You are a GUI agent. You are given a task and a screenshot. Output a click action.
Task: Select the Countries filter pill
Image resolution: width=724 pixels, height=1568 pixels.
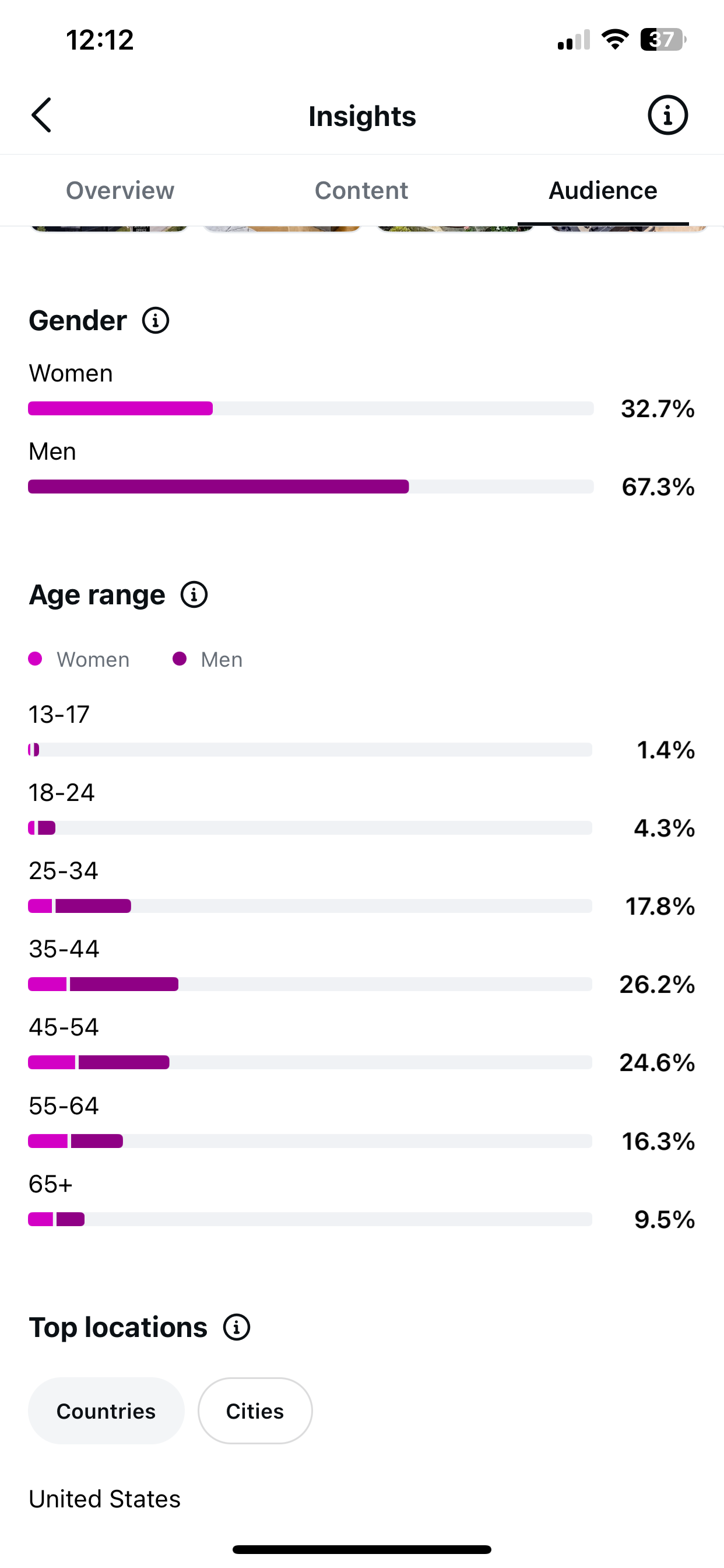click(107, 1411)
